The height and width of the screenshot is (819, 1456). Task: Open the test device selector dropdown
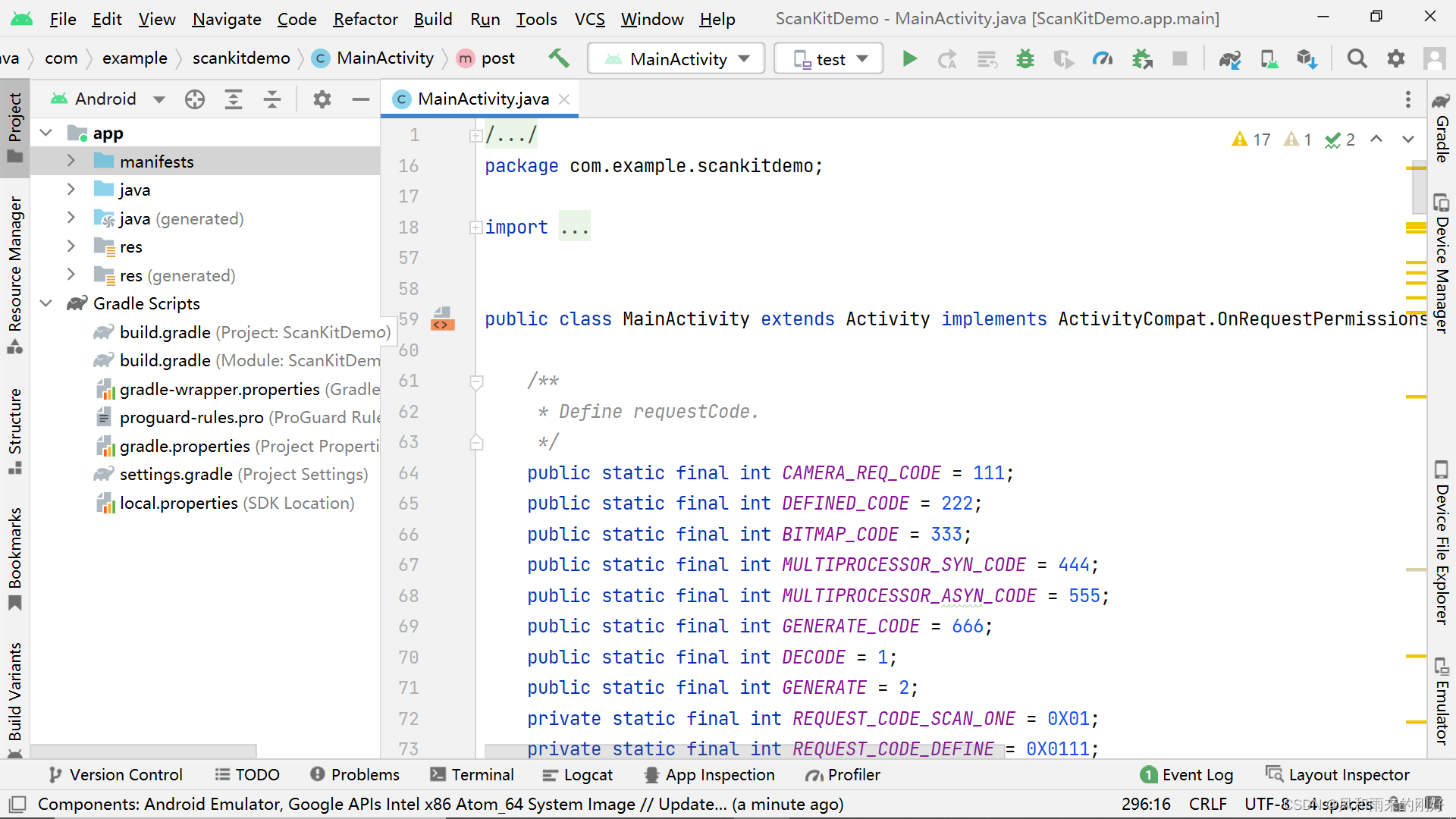(829, 58)
